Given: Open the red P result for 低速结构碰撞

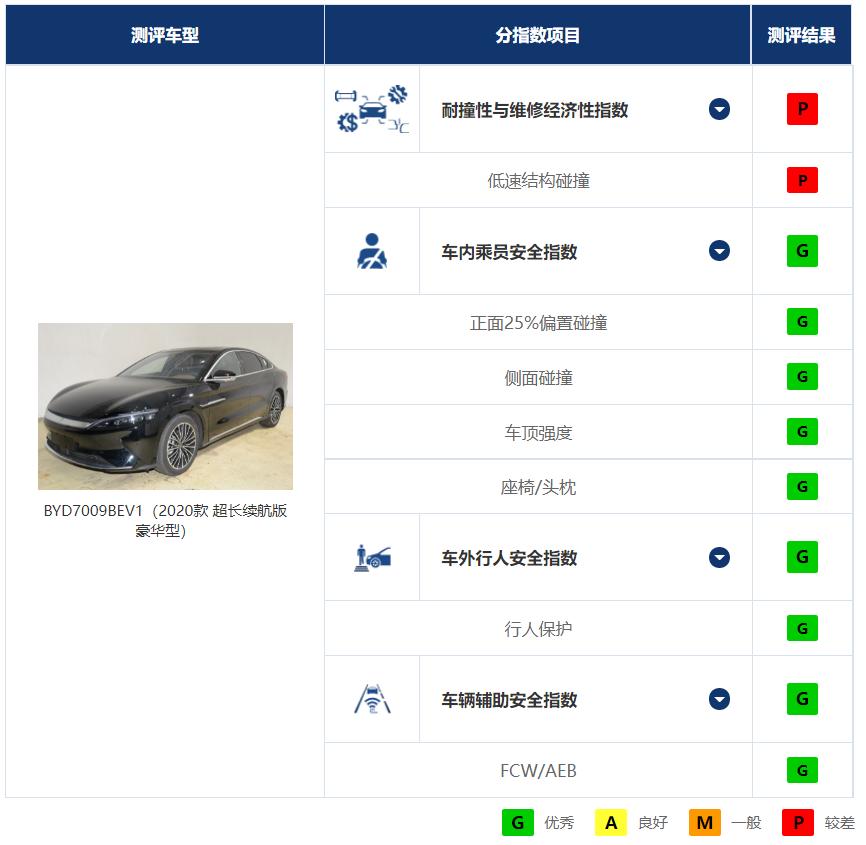Looking at the screenshot, I should pos(800,180).
